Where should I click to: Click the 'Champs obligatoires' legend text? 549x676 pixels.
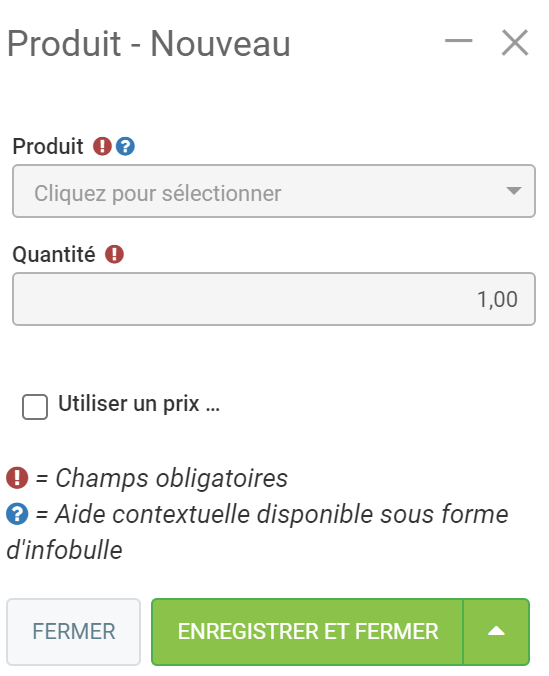(171, 478)
